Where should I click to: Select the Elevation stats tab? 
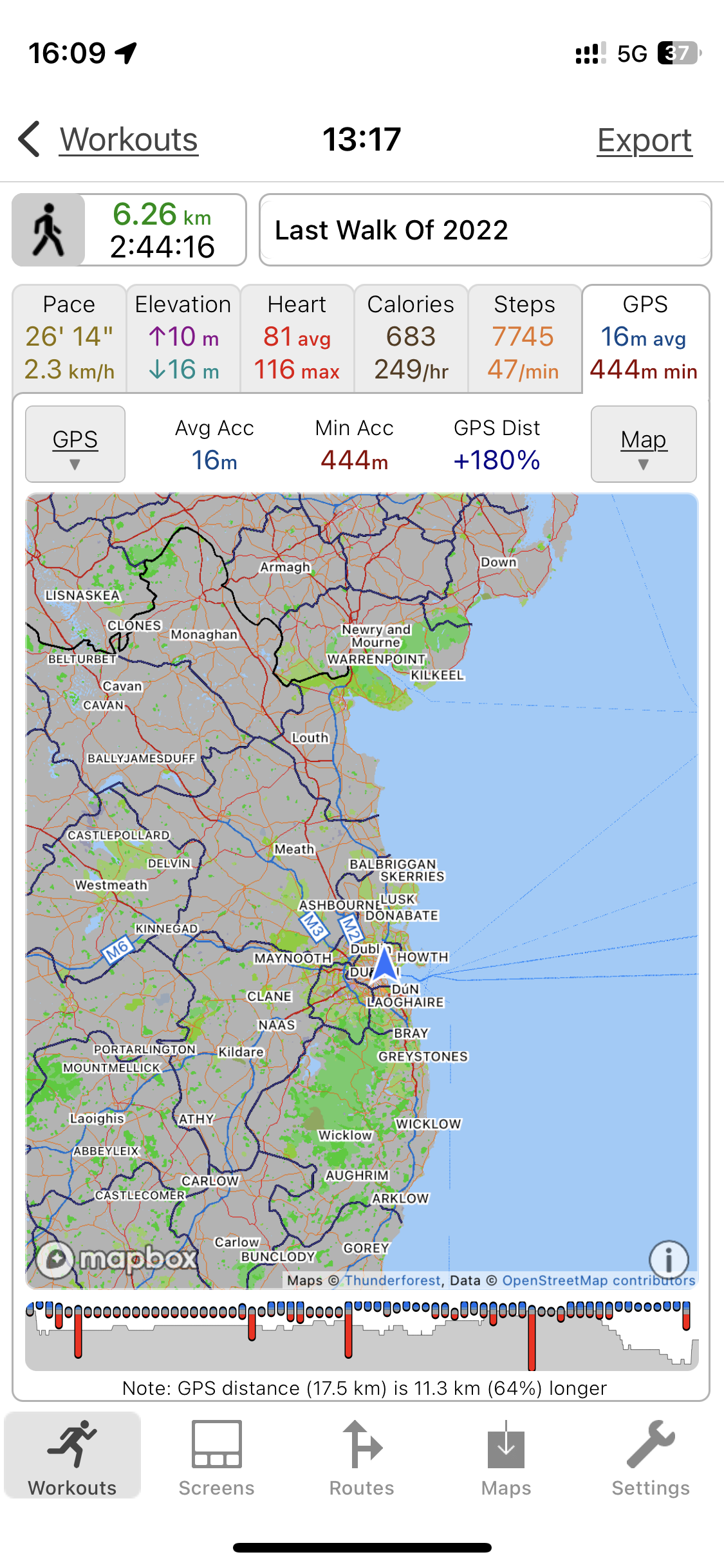pyautogui.click(x=183, y=338)
